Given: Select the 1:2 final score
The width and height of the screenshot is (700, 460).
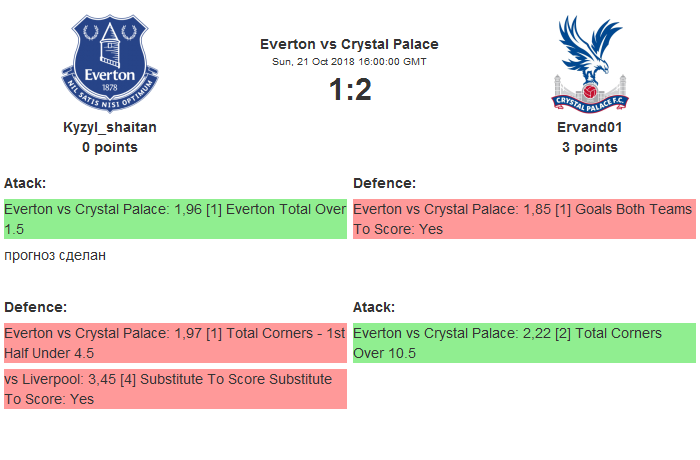Looking at the screenshot, I should tap(350, 89).
